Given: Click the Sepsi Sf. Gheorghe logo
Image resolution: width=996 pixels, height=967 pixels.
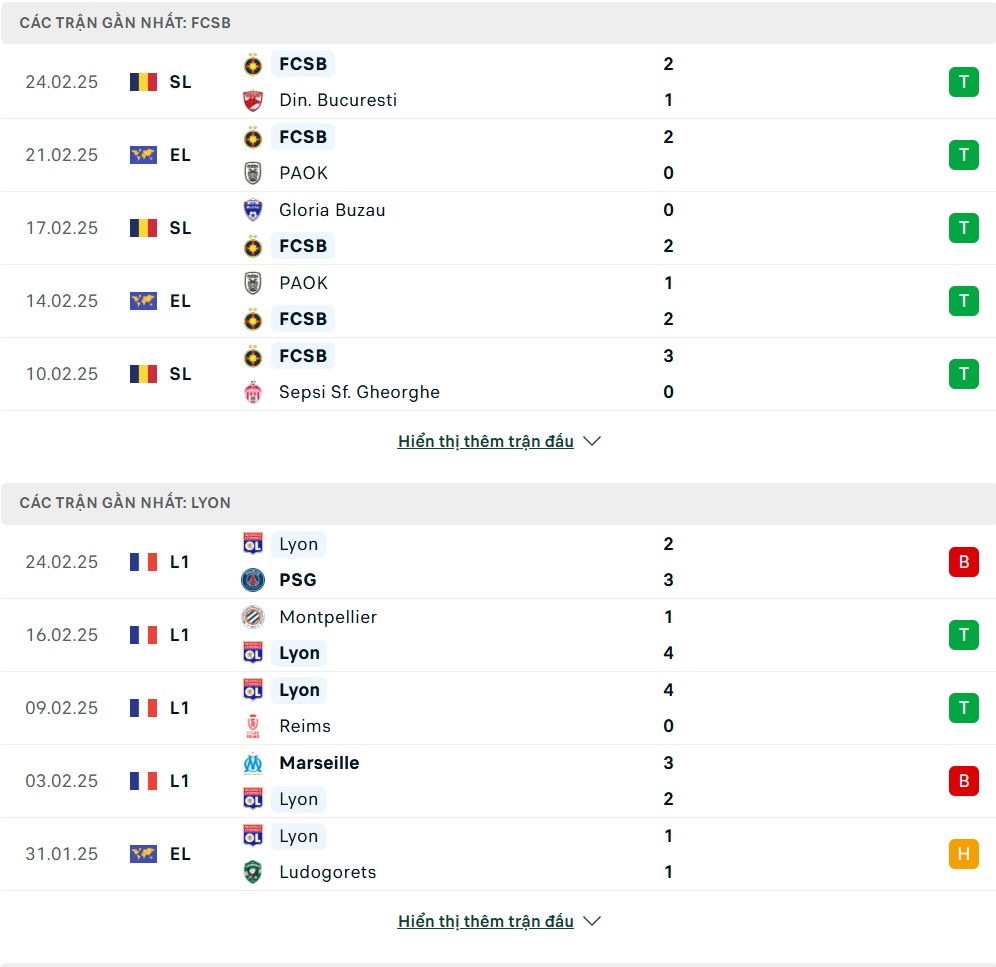Looking at the screenshot, I should (253, 392).
